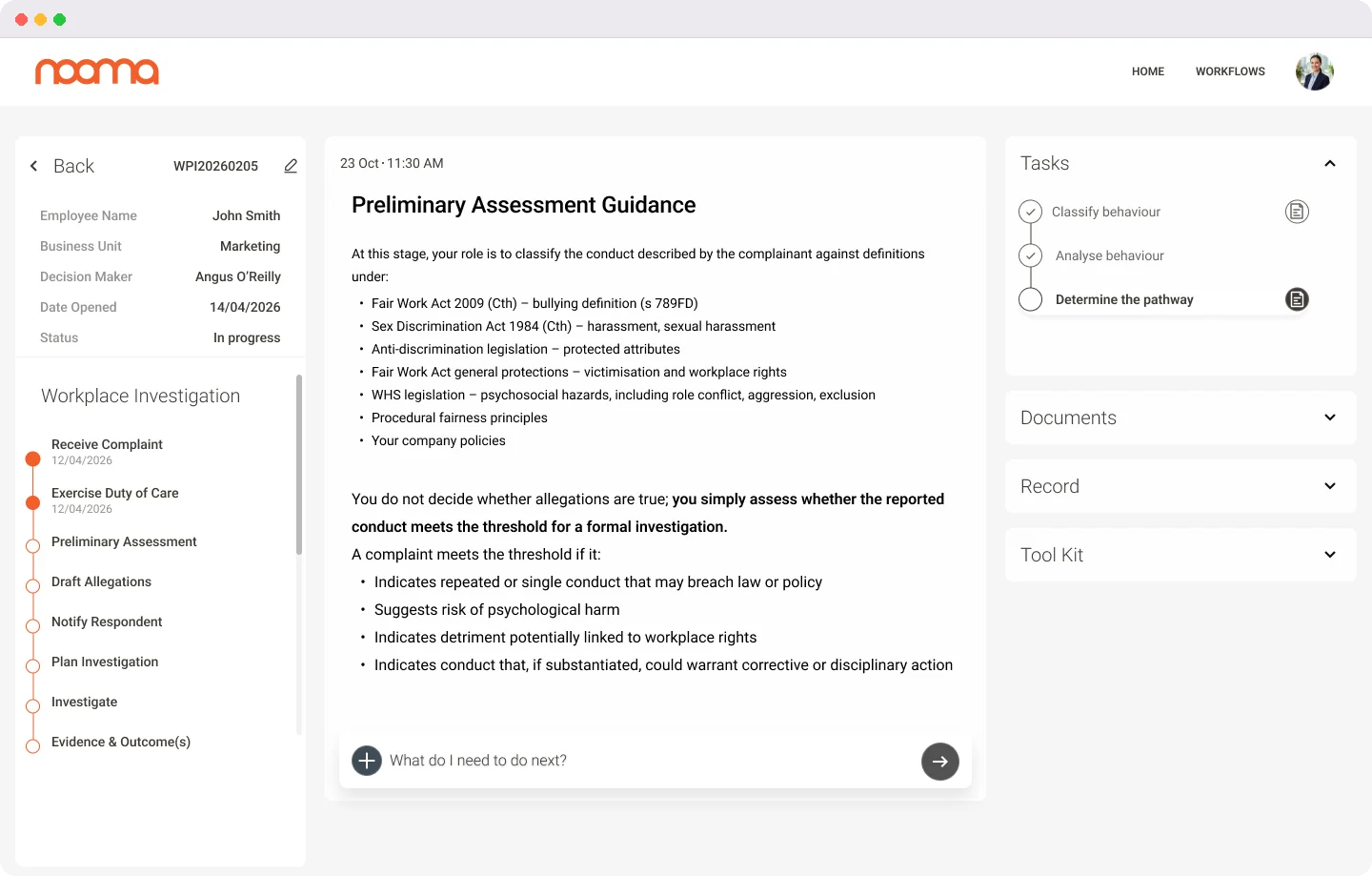Click the Analyse behaviour task label
This screenshot has width=1372, height=876.
[x=1109, y=255]
